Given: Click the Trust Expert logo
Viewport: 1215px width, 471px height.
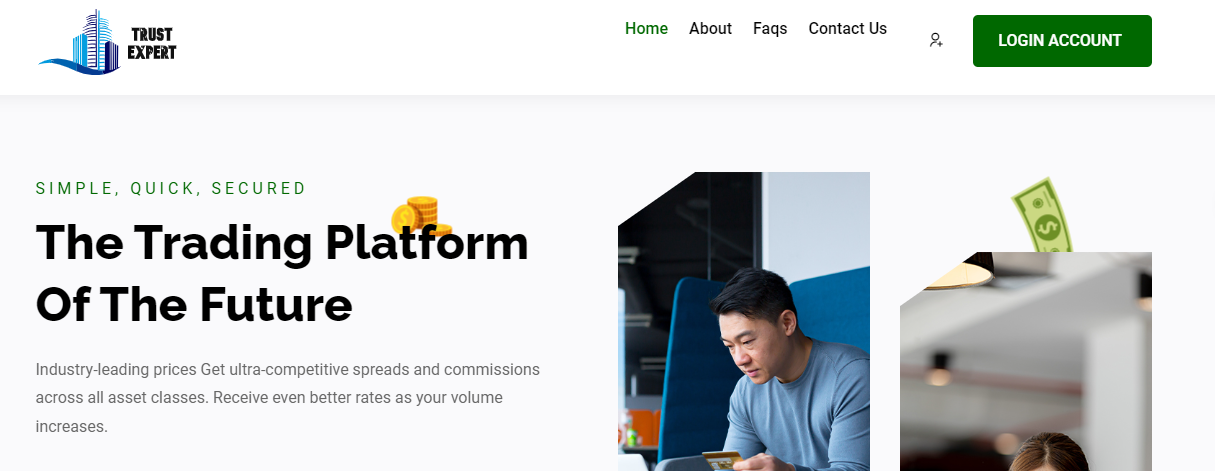Looking at the screenshot, I should (x=108, y=41).
